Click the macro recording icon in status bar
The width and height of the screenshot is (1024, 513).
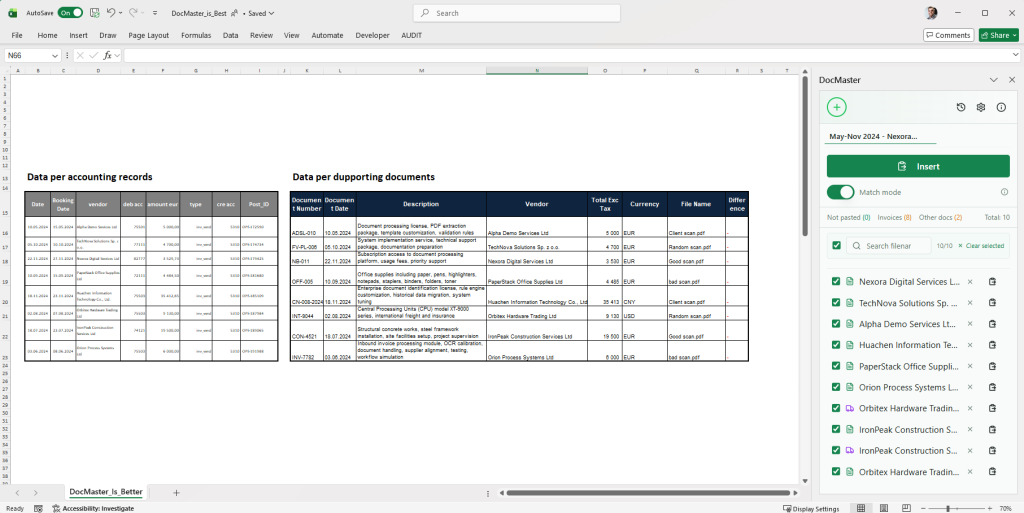point(39,508)
